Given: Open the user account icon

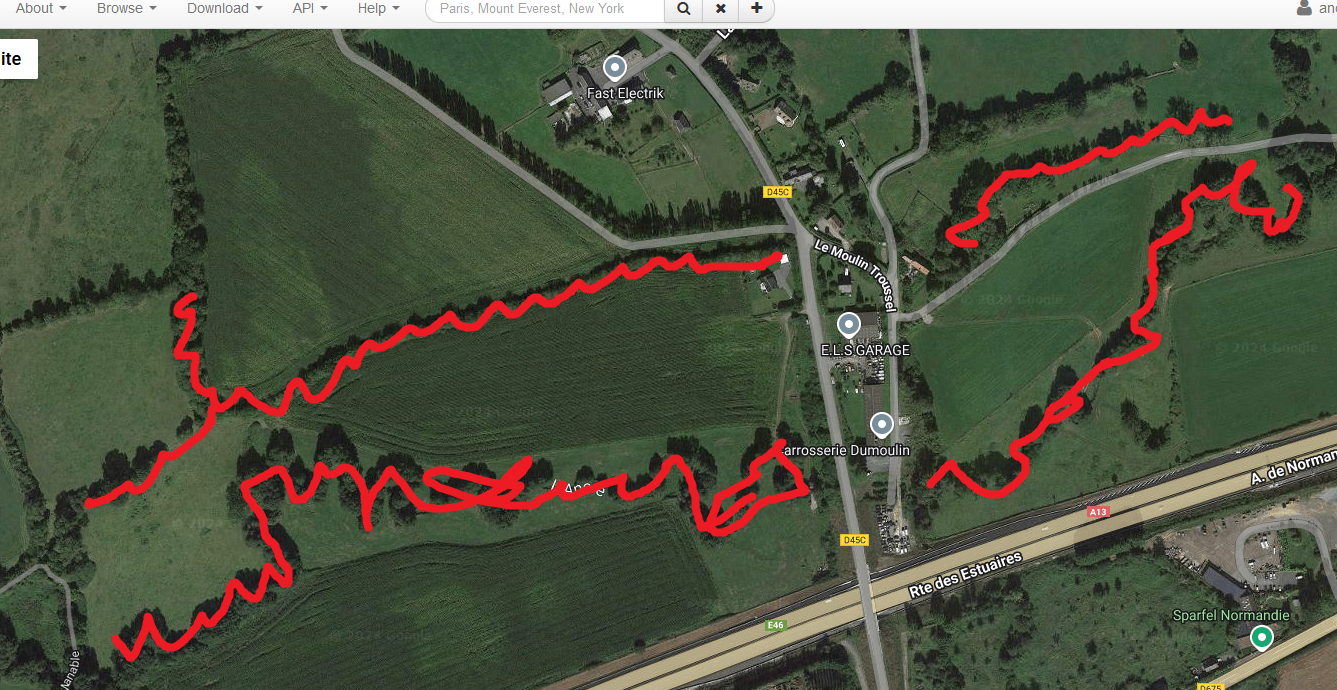Looking at the screenshot, I should (x=1304, y=8).
